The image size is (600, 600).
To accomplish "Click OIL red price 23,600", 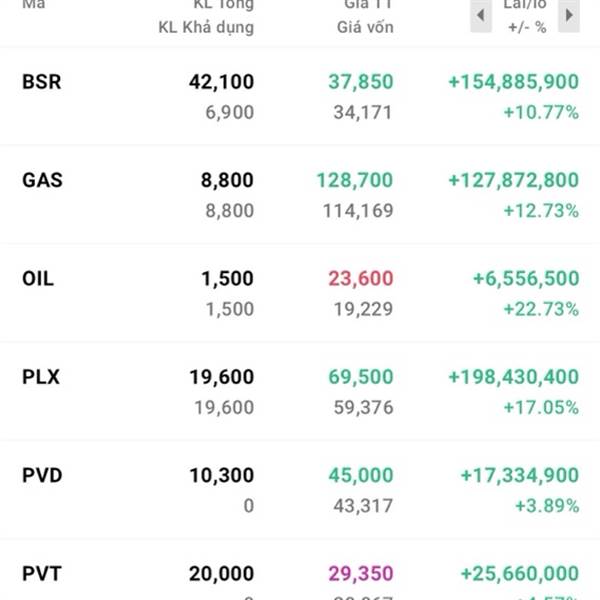I will pyautogui.click(x=360, y=278).
